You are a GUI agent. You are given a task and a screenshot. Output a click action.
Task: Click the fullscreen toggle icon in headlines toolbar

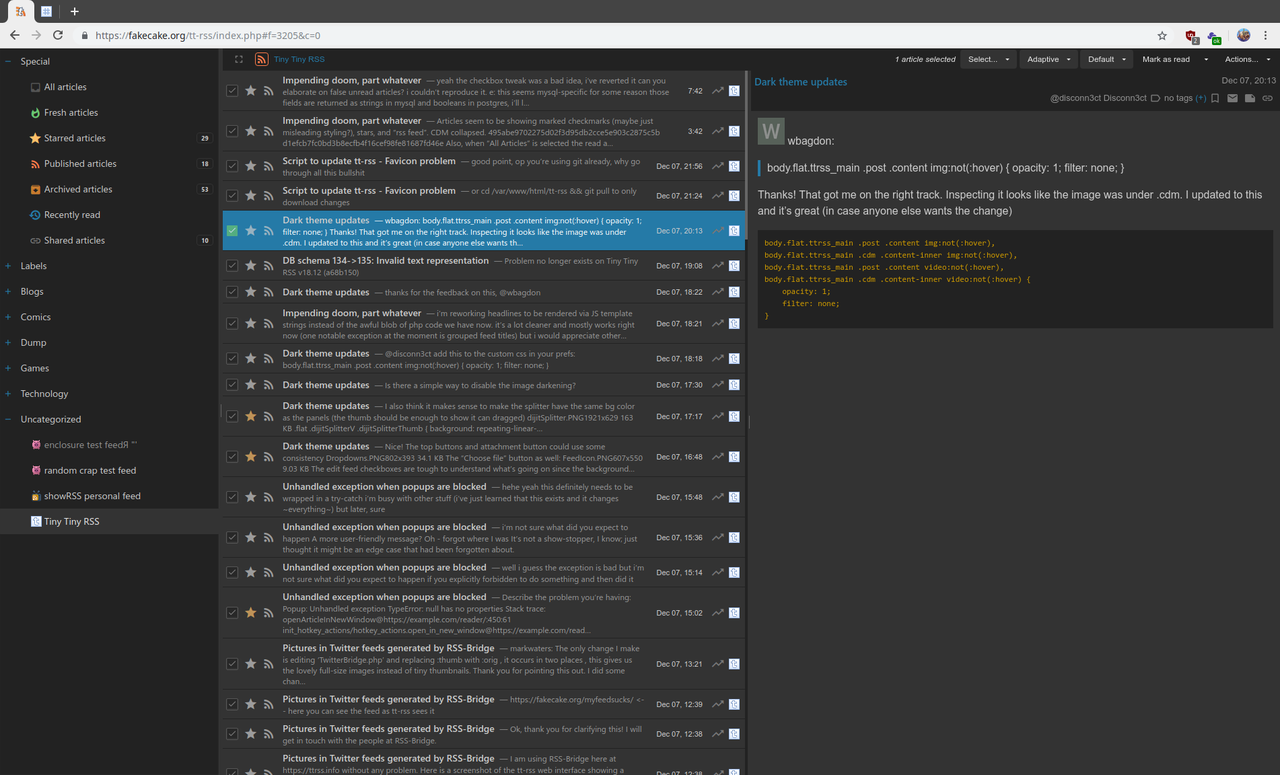tap(239, 59)
